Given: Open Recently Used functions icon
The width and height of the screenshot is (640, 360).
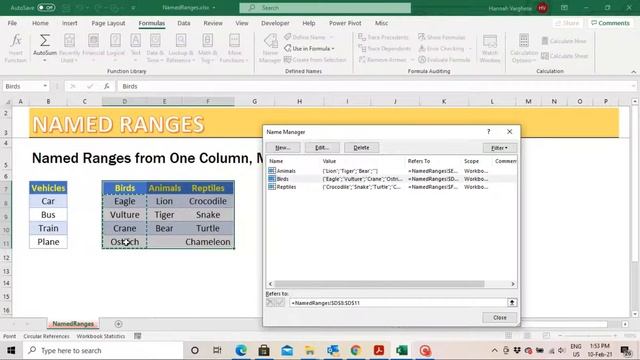Looking at the screenshot, I should pyautogui.click(x=69, y=41).
